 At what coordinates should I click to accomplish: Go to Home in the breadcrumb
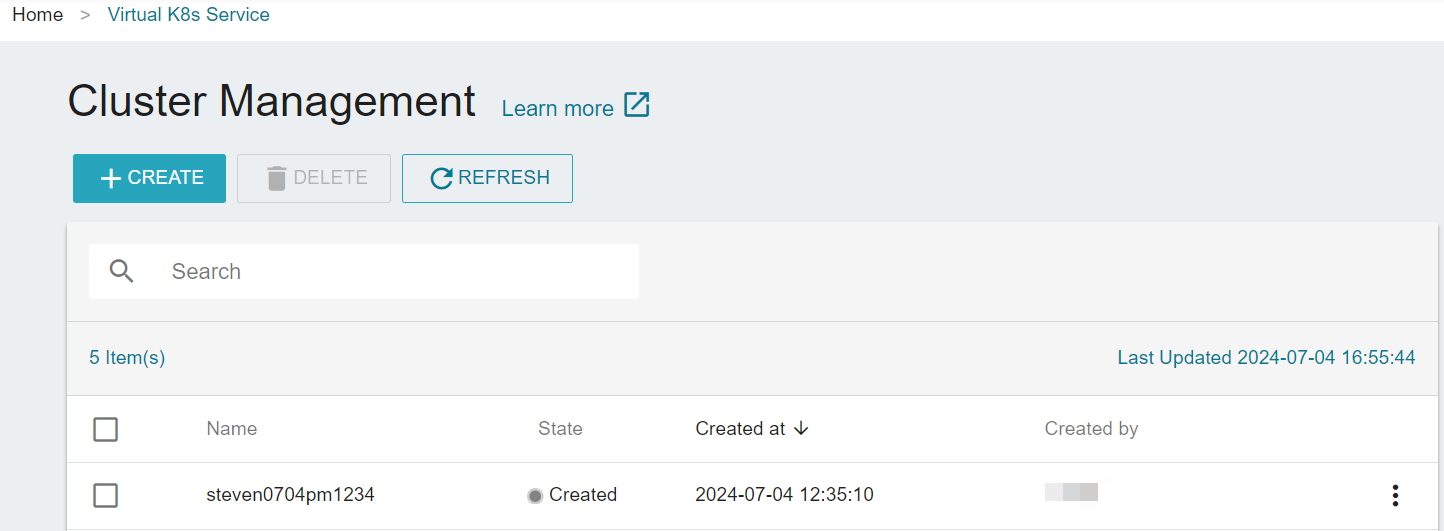(x=38, y=15)
